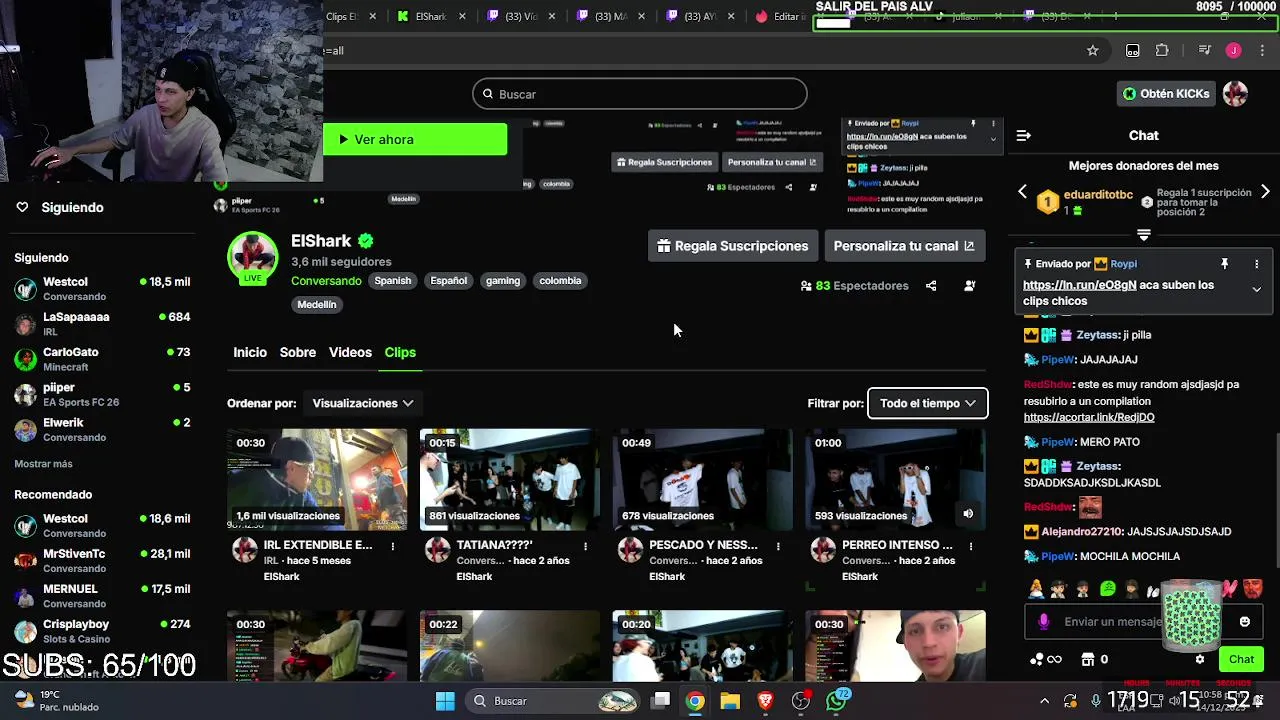This screenshot has width=1280, height=720.
Task: Open the browser extensions puzzle icon
Action: (x=1162, y=51)
